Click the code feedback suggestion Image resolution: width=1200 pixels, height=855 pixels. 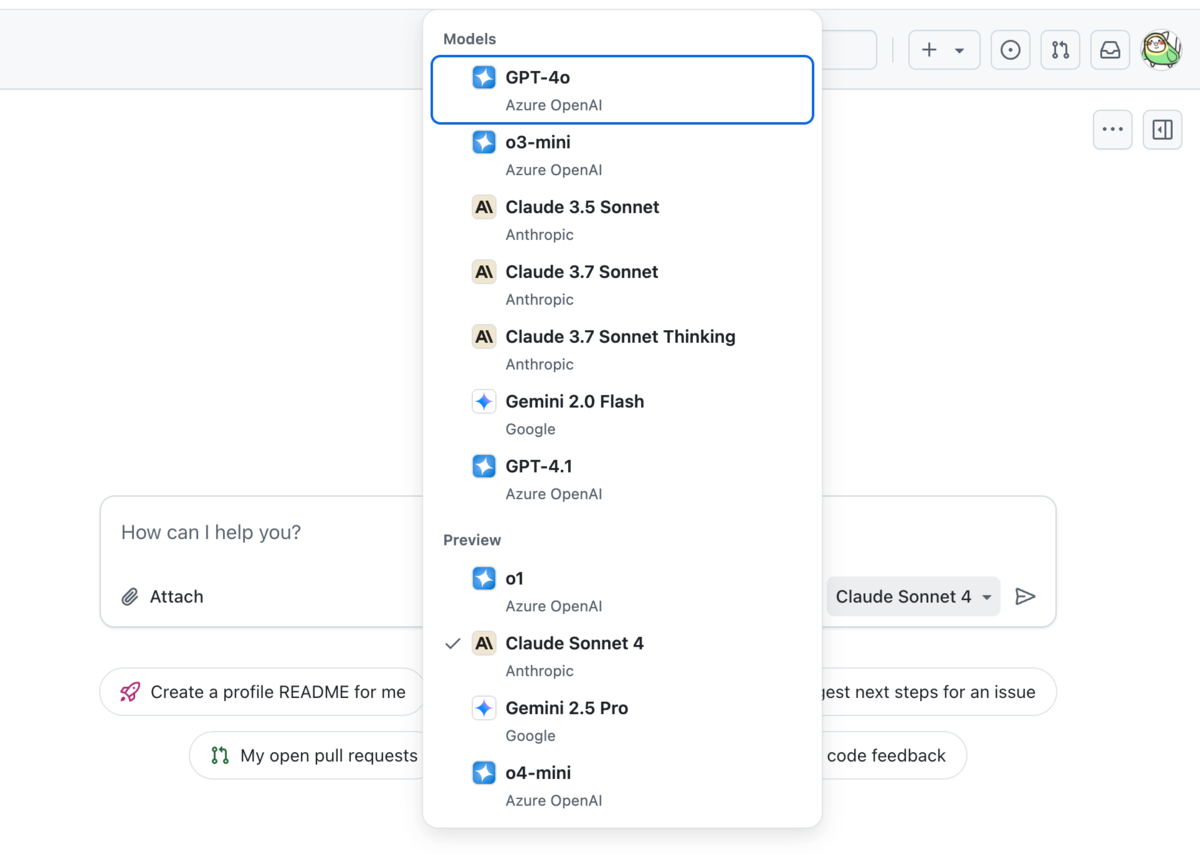893,756
